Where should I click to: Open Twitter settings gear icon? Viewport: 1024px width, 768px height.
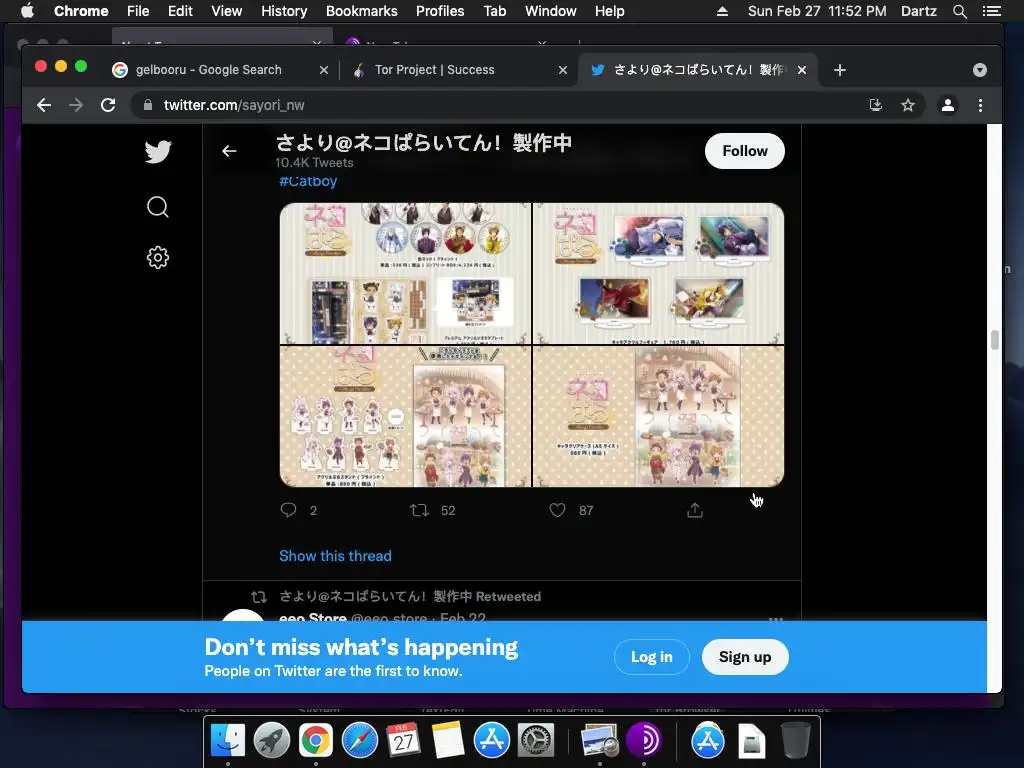pyautogui.click(x=157, y=257)
